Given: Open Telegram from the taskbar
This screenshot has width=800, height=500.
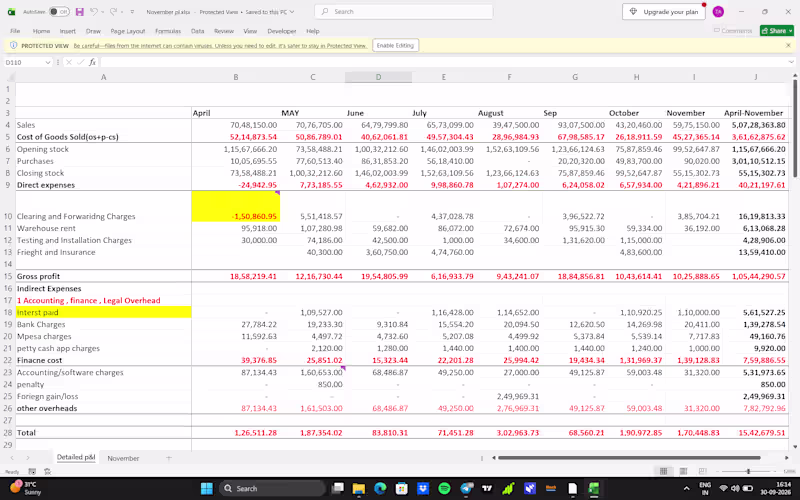Looking at the screenshot, I should 466,488.
